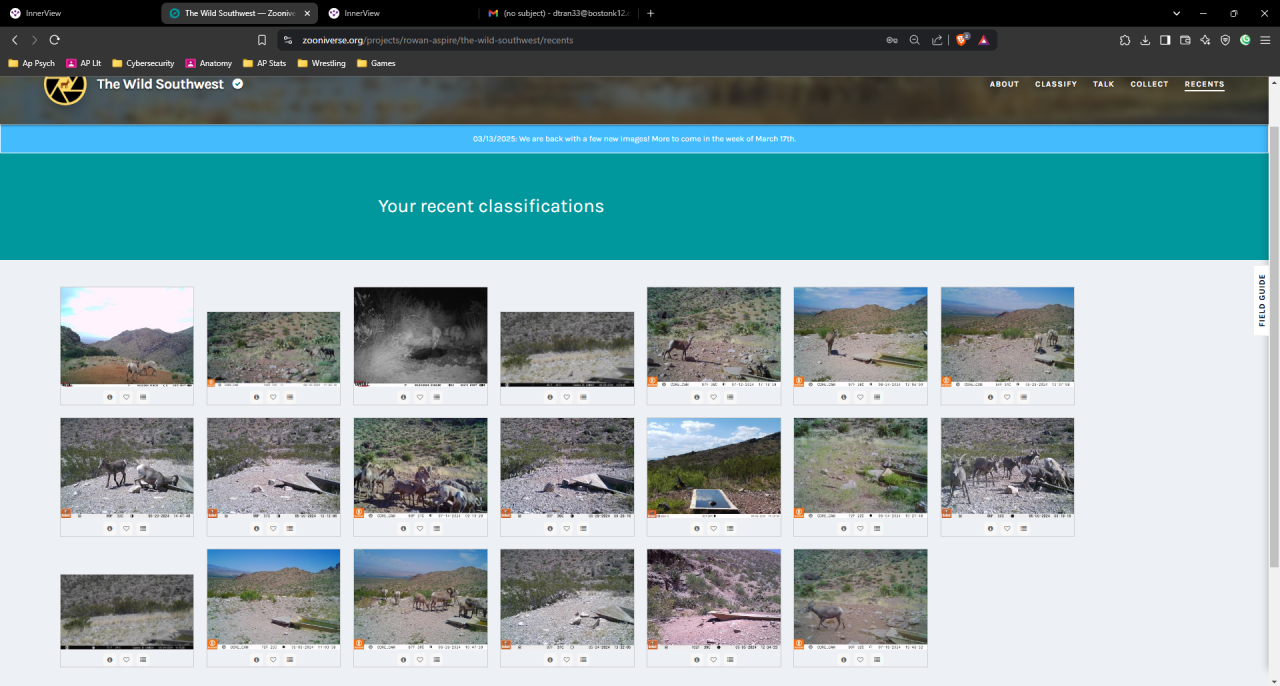Open the CLASSIFY page
Image resolution: width=1280 pixels, height=686 pixels.
click(x=1056, y=84)
